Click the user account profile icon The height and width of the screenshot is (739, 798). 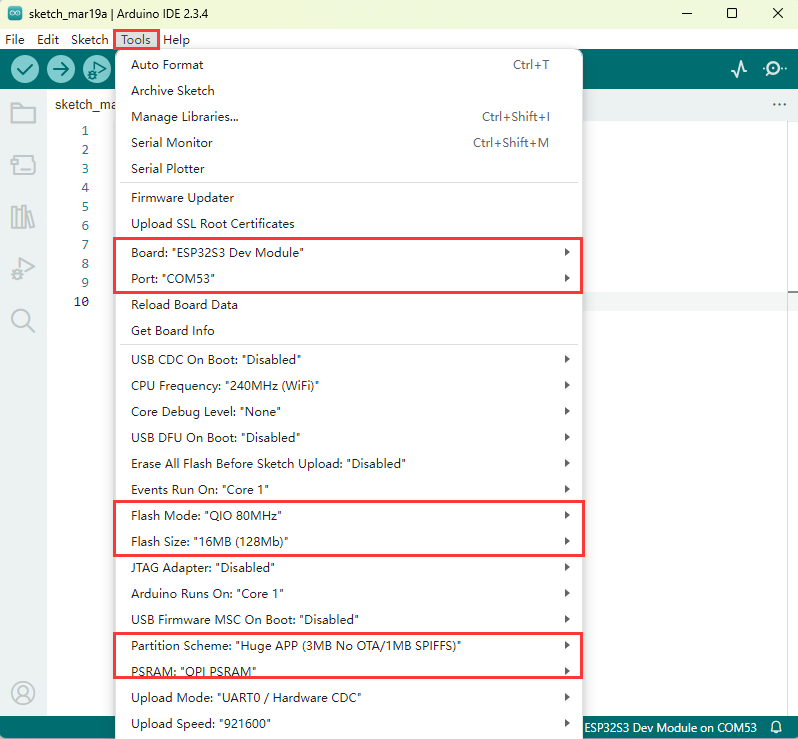click(x=23, y=693)
